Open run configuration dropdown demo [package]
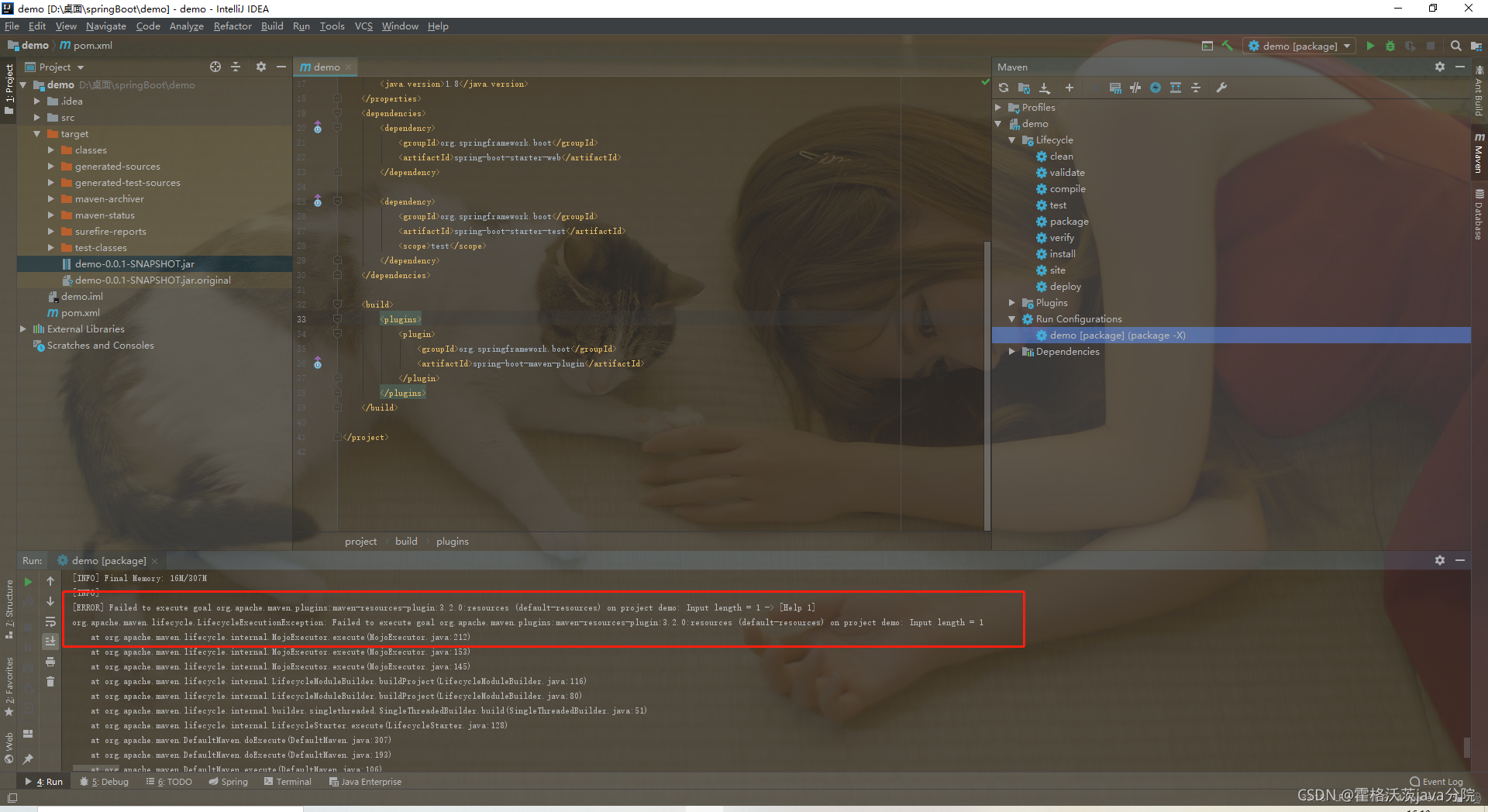This screenshot has width=1488, height=812. (x=1300, y=46)
